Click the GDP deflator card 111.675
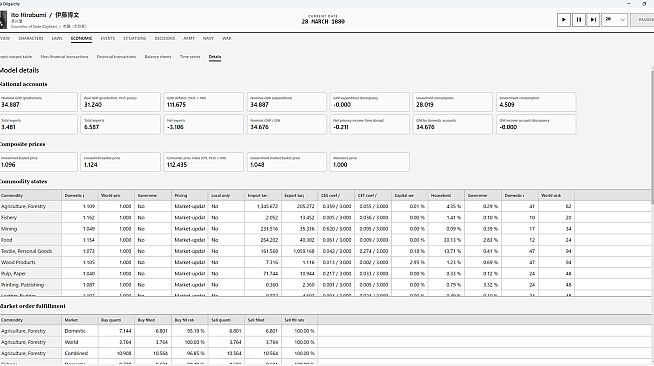 click(x=203, y=102)
